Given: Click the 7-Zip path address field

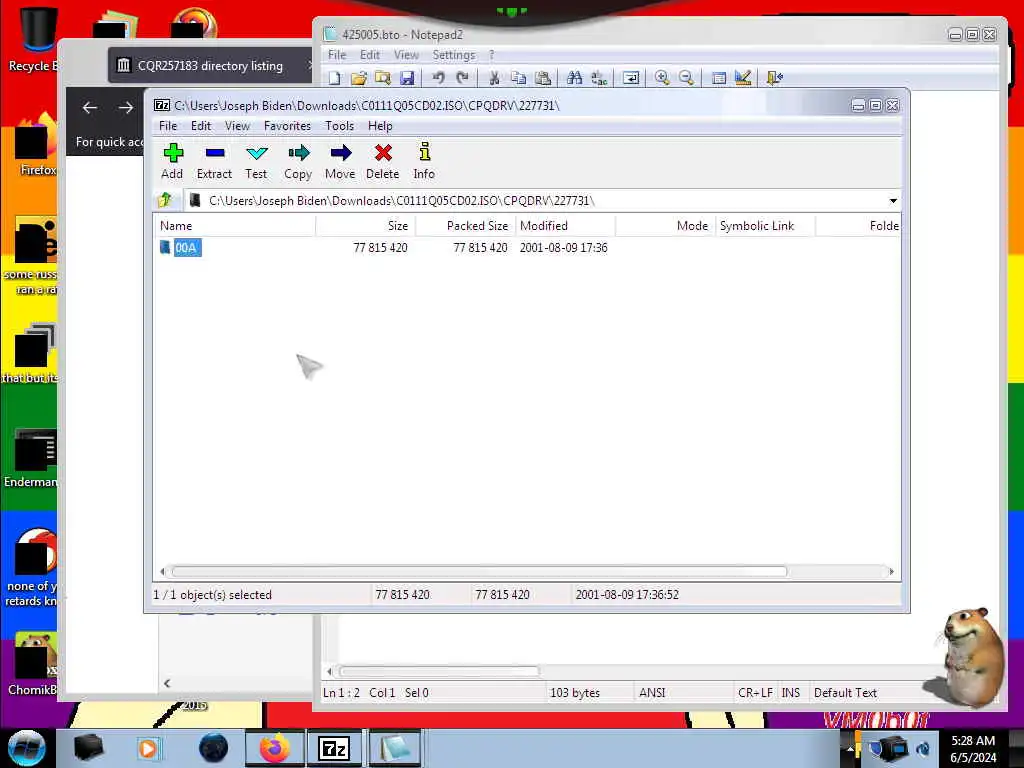Looking at the screenshot, I should click(x=536, y=200).
